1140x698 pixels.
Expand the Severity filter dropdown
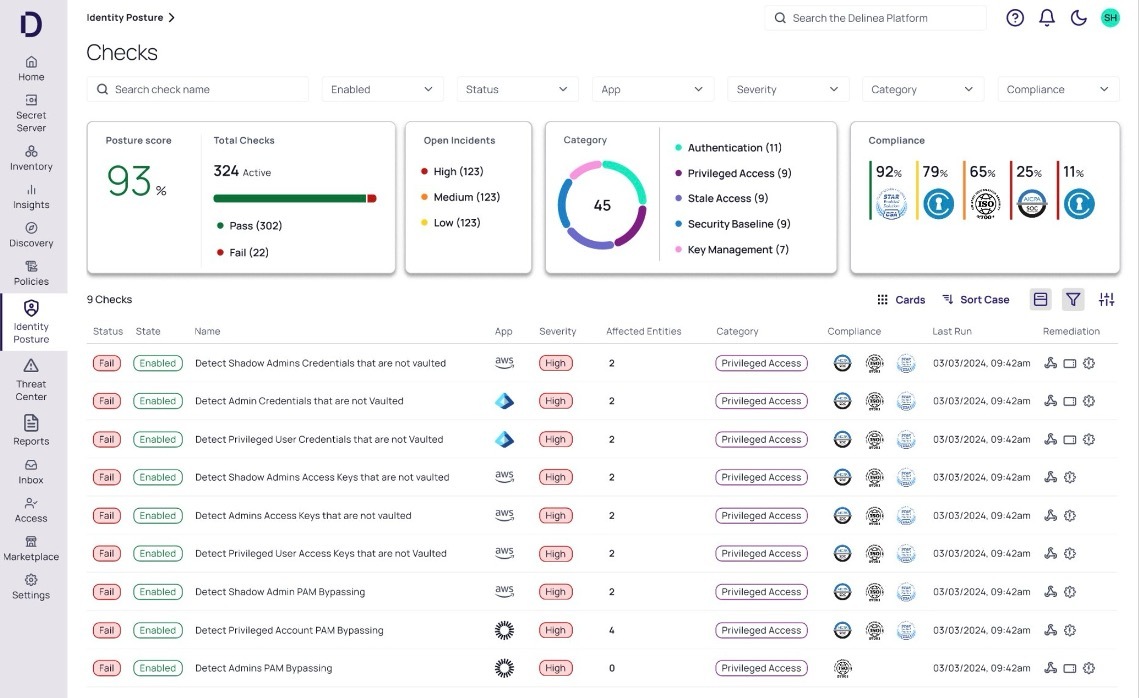pyautogui.click(x=787, y=89)
